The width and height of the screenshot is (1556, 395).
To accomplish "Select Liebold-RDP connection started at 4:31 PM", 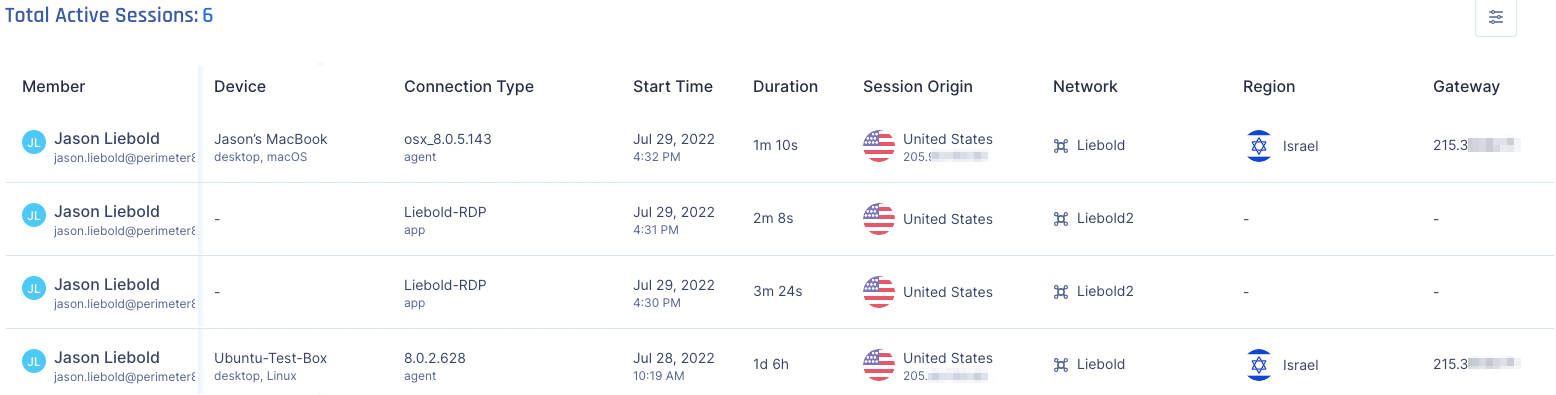I will pos(446,211).
